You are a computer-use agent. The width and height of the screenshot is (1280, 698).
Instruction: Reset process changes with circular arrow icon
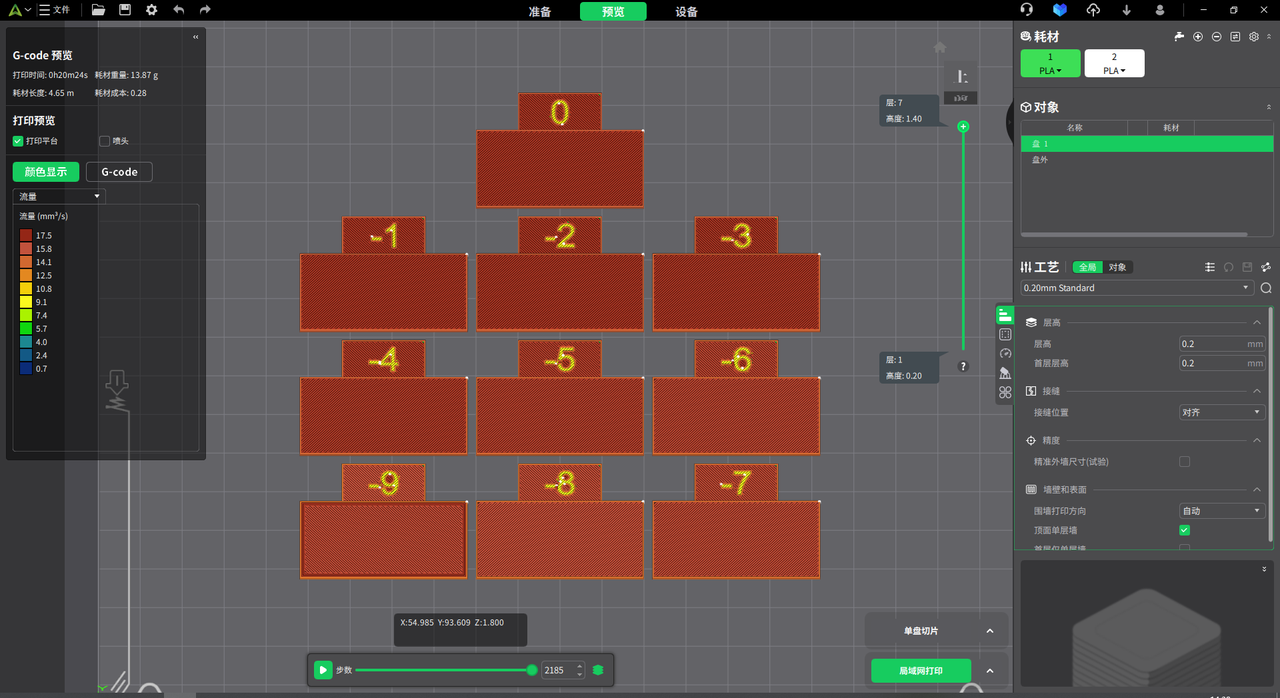point(1228,267)
